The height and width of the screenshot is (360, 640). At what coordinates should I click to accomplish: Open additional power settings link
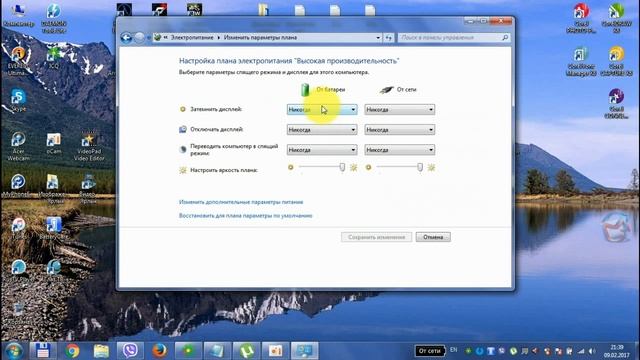coord(241,202)
